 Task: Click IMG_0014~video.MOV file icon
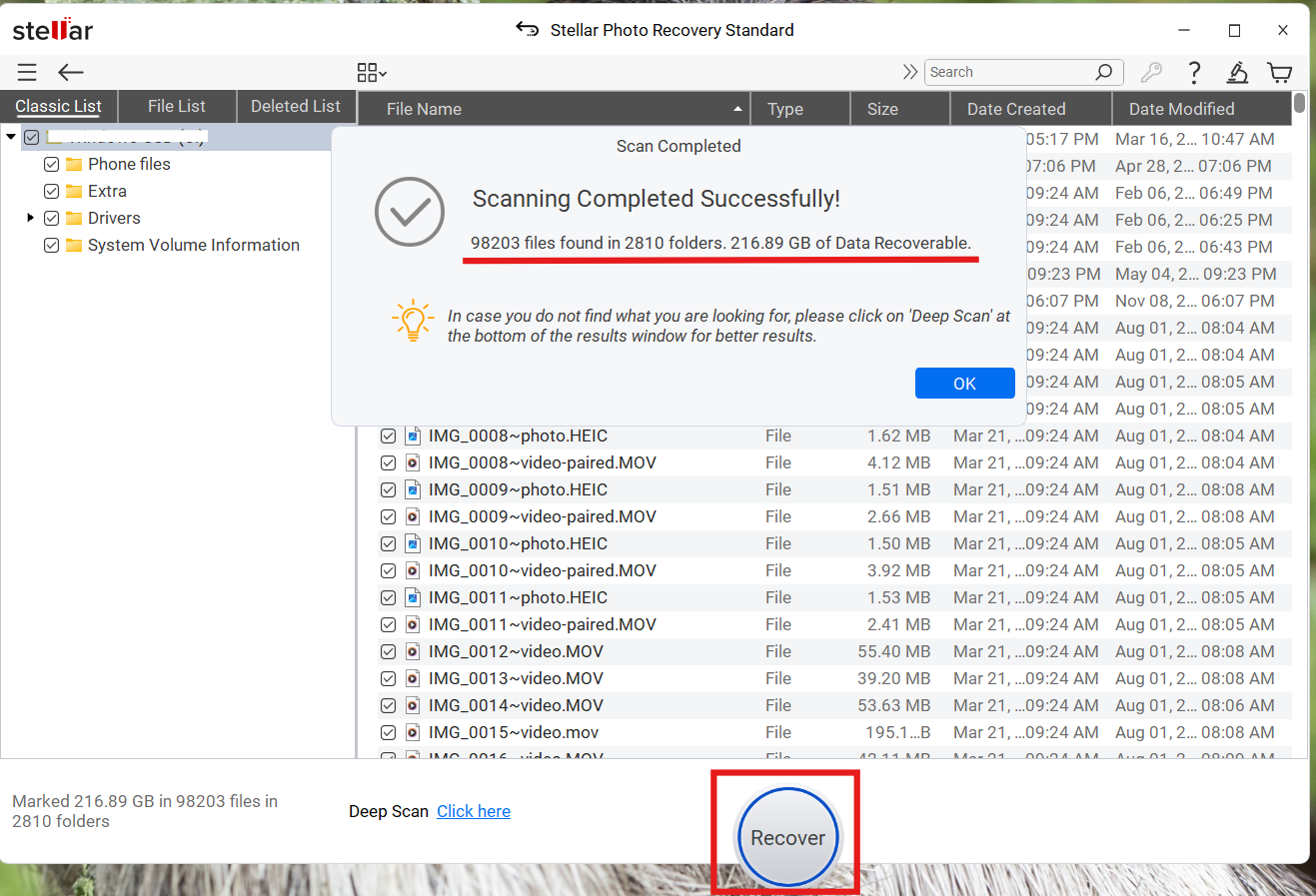point(413,705)
